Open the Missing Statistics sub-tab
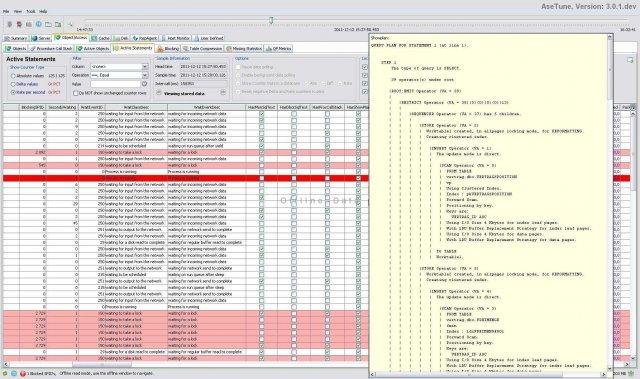Image resolution: width=640 pixels, height=379 pixels. [x=244, y=49]
